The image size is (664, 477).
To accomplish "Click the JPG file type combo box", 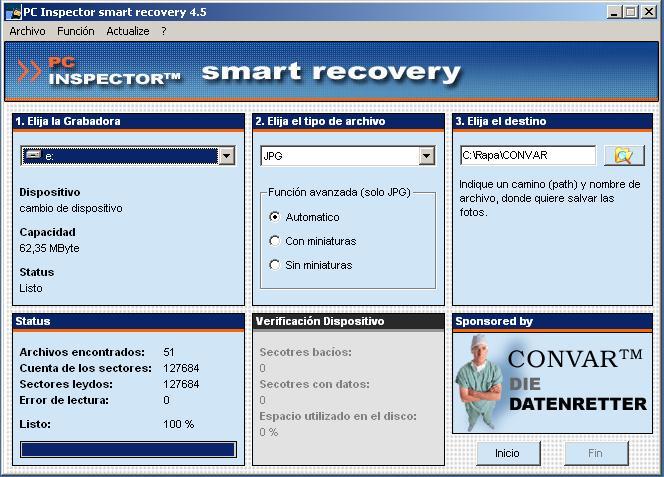I will [348, 156].
